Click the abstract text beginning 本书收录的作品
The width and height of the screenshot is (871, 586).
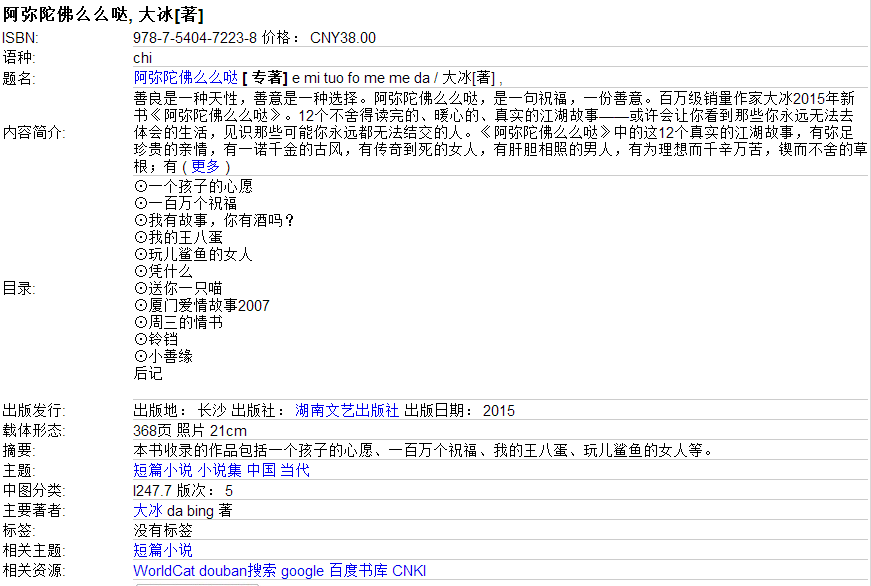(424, 450)
